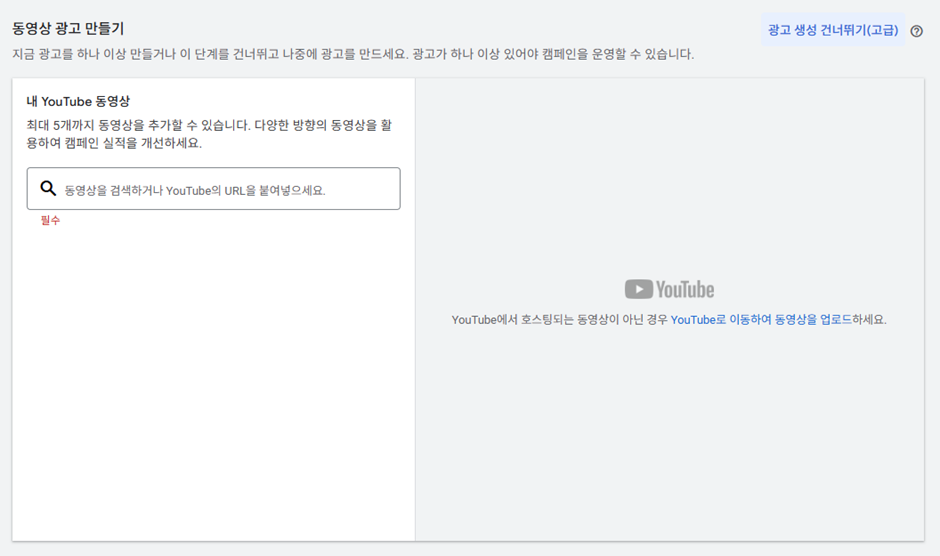Image resolution: width=940 pixels, height=556 pixels.
Task: Click the '동영상 광고 만들기' heading
Action: (68, 28)
